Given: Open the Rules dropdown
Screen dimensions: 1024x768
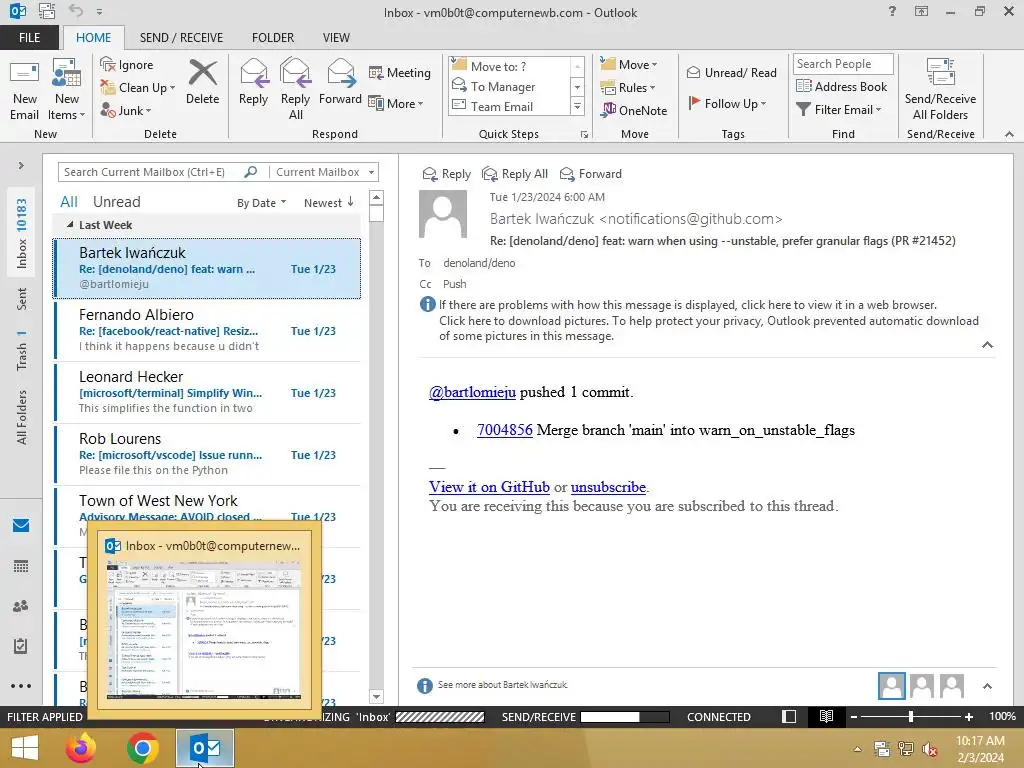Looking at the screenshot, I should pyautogui.click(x=628, y=87).
